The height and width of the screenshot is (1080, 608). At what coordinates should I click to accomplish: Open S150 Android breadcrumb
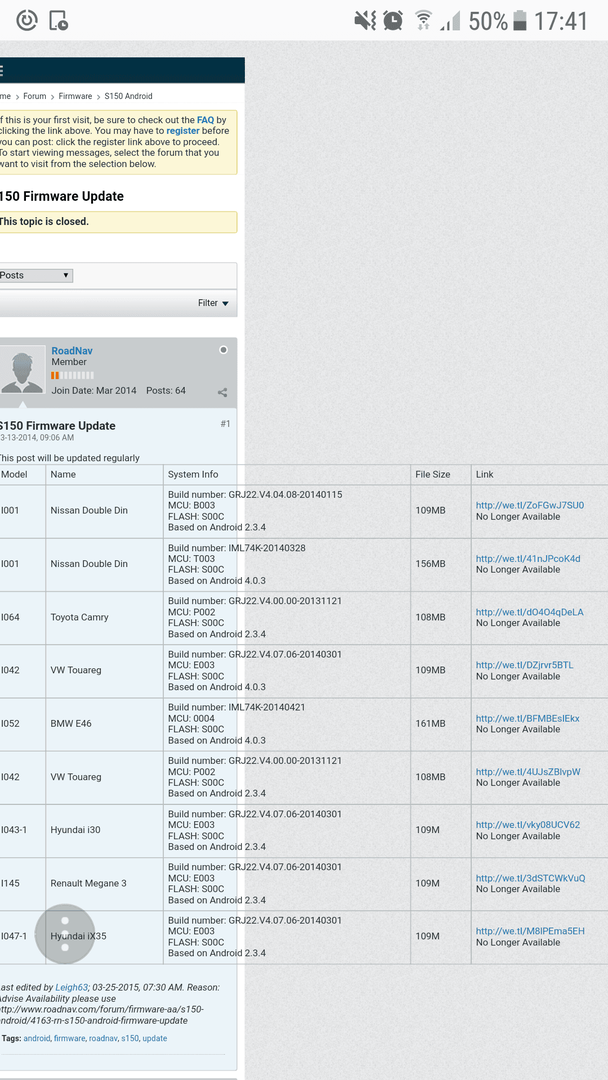pyautogui.click(x=128, y=96)
